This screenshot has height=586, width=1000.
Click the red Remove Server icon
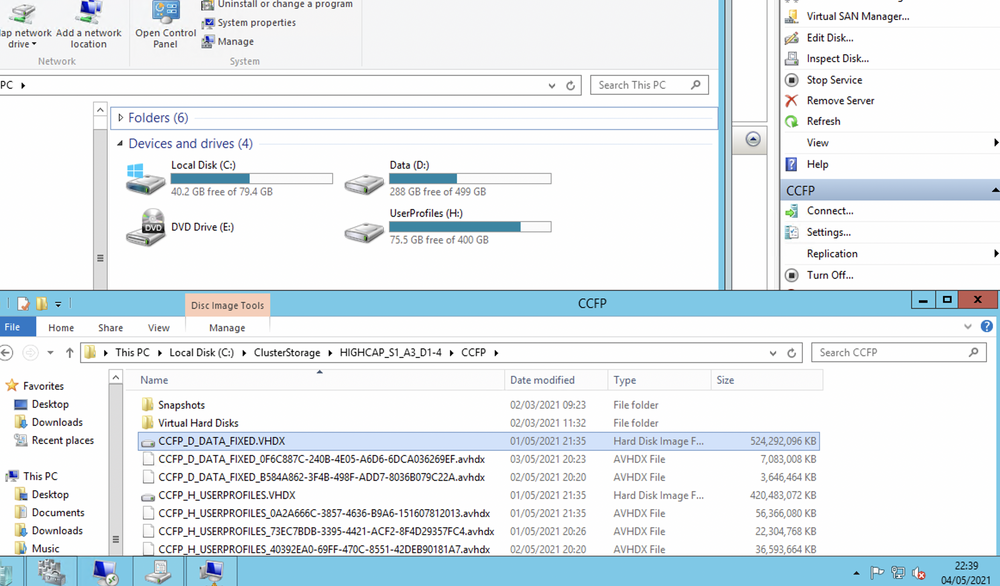[x=791, y=101]
